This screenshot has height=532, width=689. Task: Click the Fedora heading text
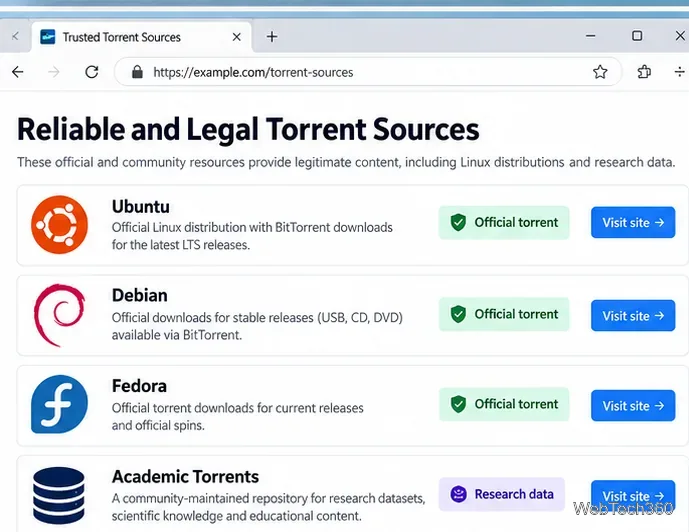(x=139, y=386)
